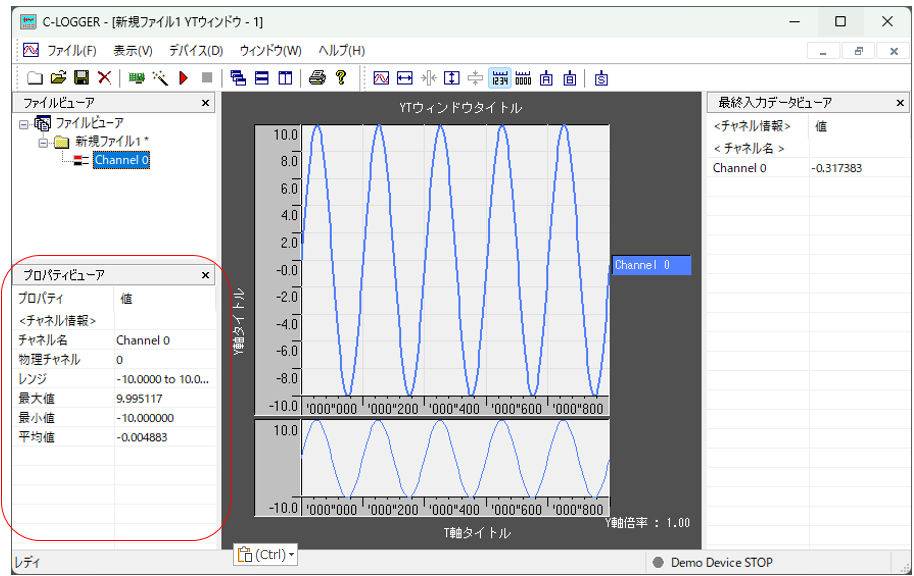Viewport: 914px width, 576px height.
Task: Open help with the question mark icon
Action: click(341, 78)
